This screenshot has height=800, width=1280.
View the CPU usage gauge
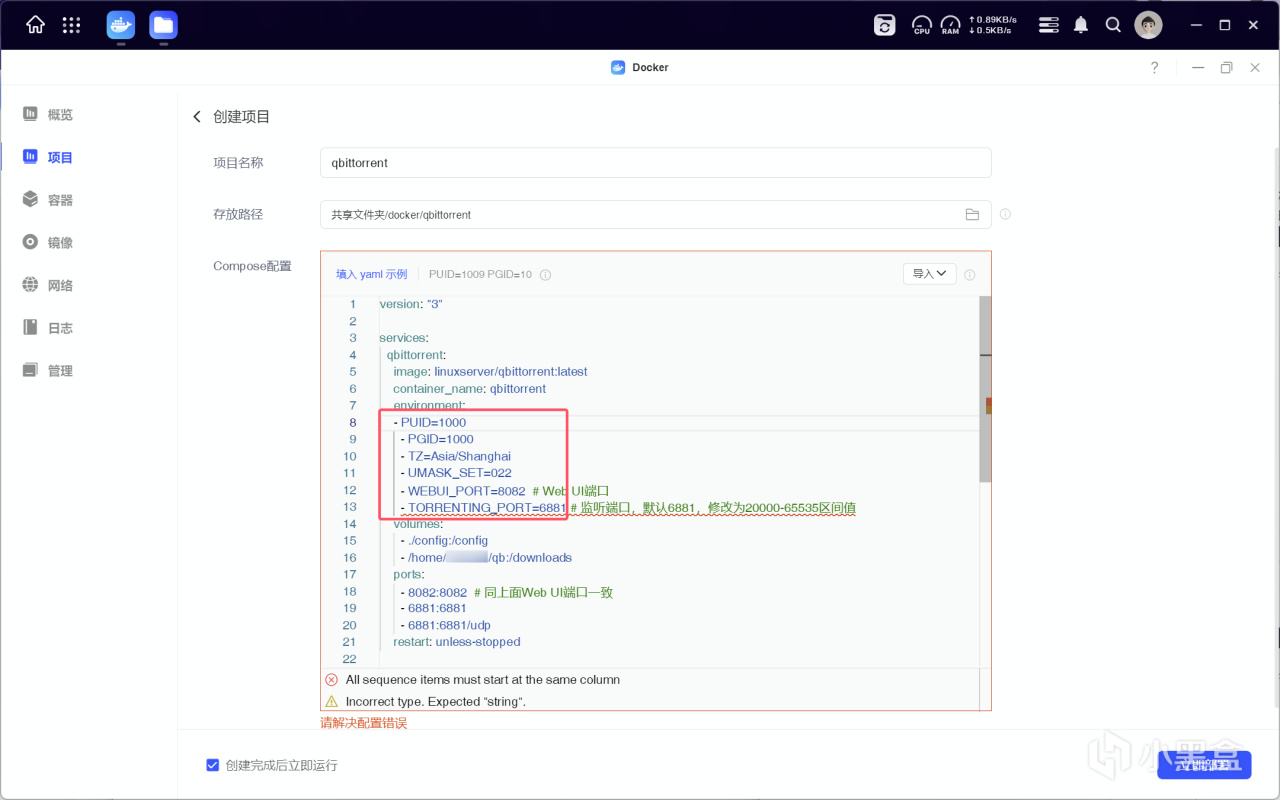click(x=922, y=25)
